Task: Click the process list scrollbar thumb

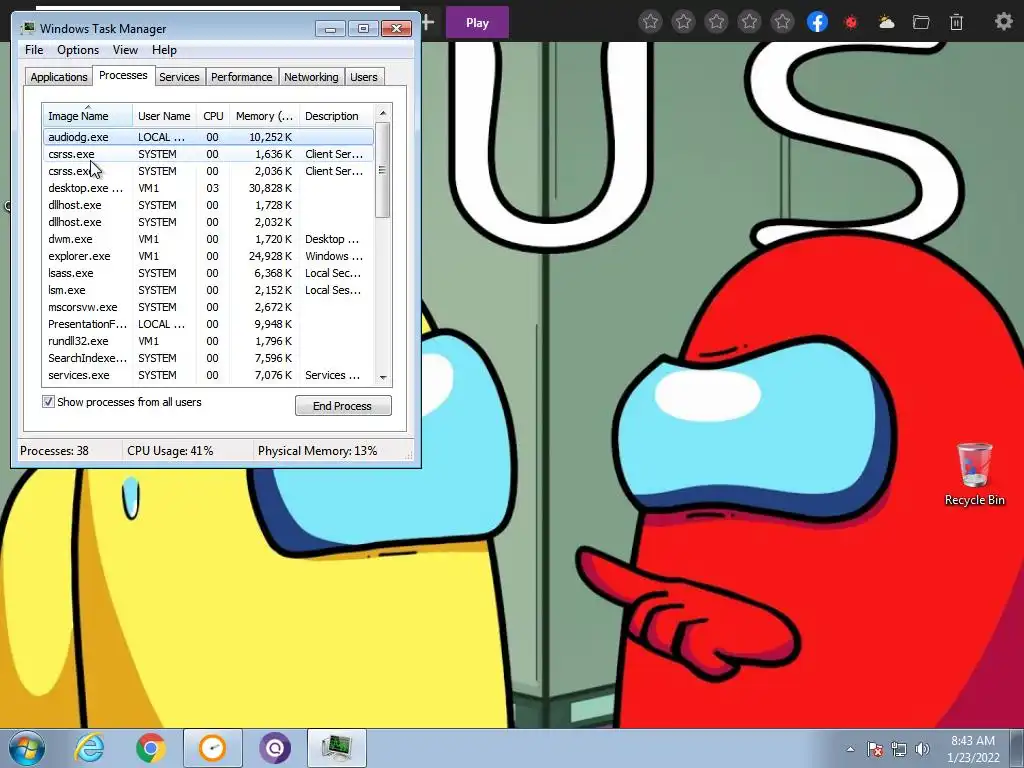Action: point(383,170)
